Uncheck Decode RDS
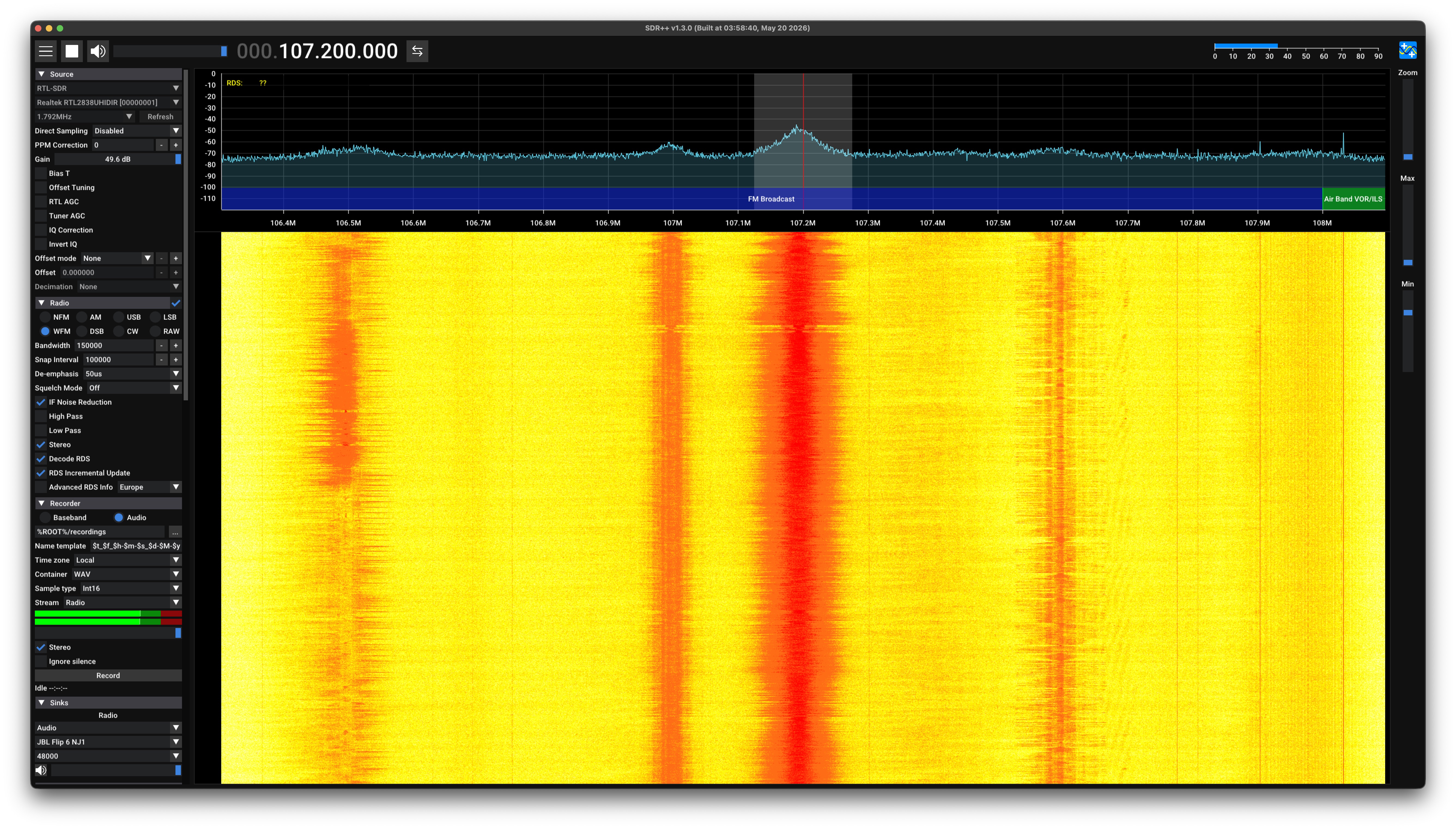1456x829 pixels. [40, 459]
